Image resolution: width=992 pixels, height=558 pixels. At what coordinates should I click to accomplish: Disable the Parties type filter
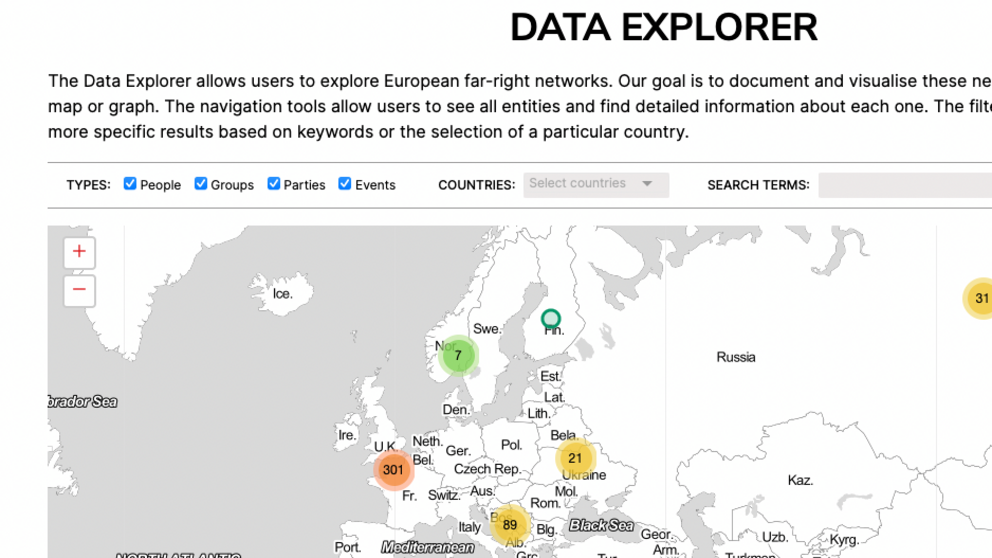pos(274,184)
